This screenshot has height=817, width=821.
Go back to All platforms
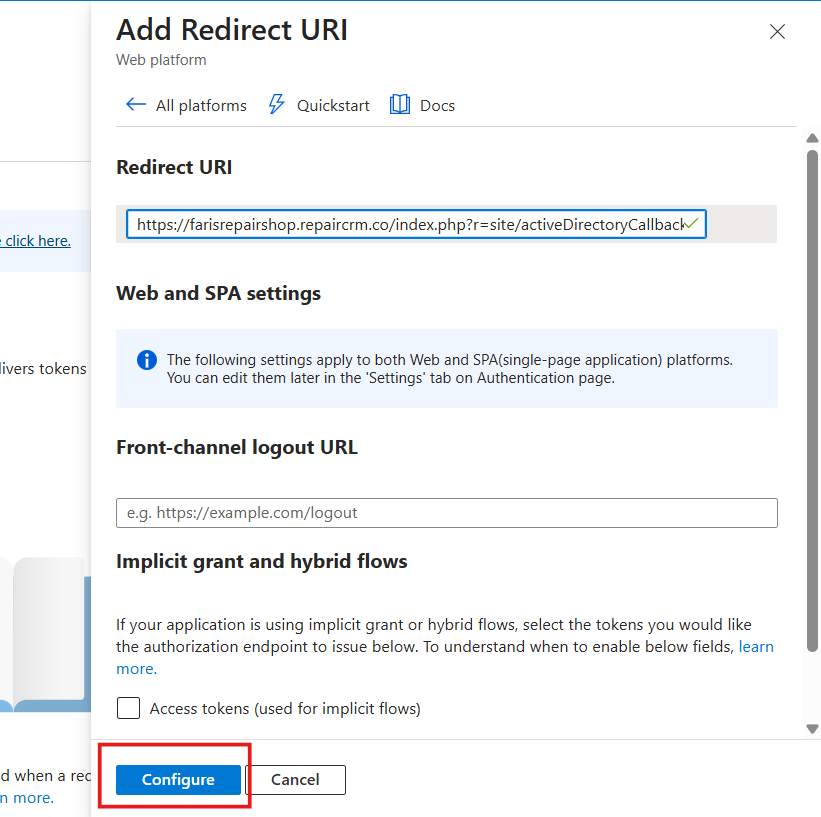click(x=200, y=106)
